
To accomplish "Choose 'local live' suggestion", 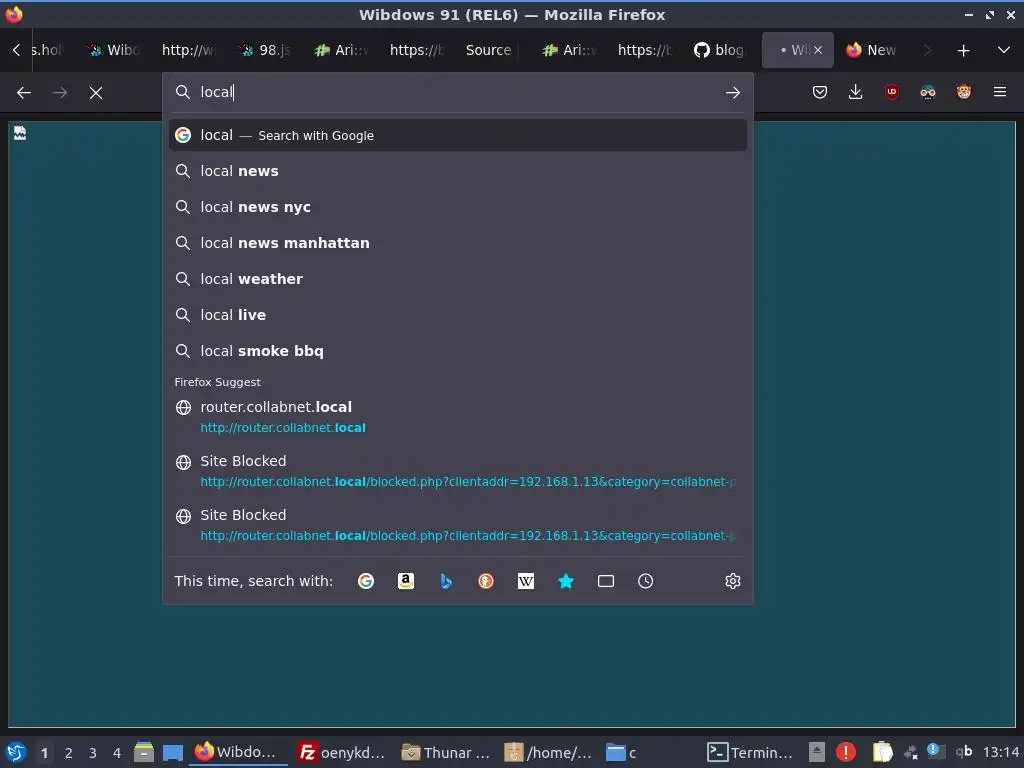I will point(458,315).
